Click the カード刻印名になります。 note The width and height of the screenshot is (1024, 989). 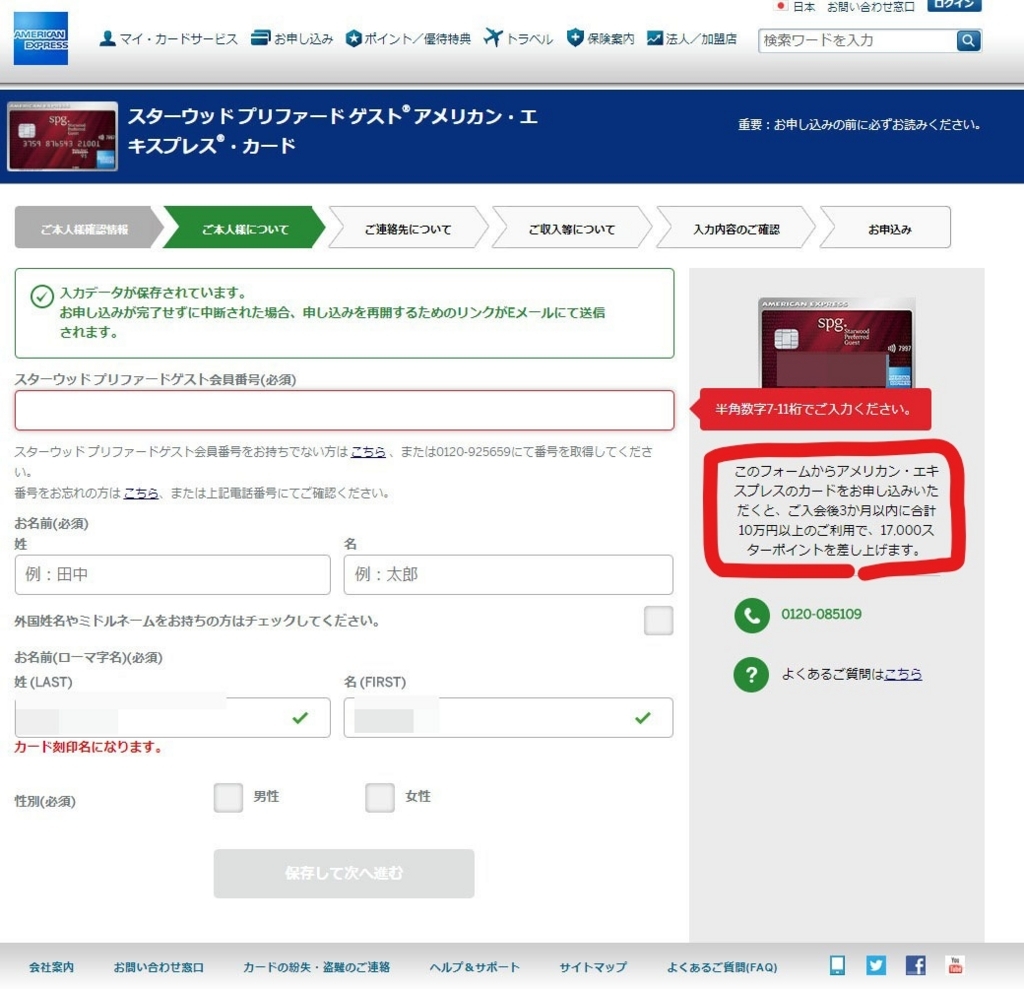tap(88, 747)
